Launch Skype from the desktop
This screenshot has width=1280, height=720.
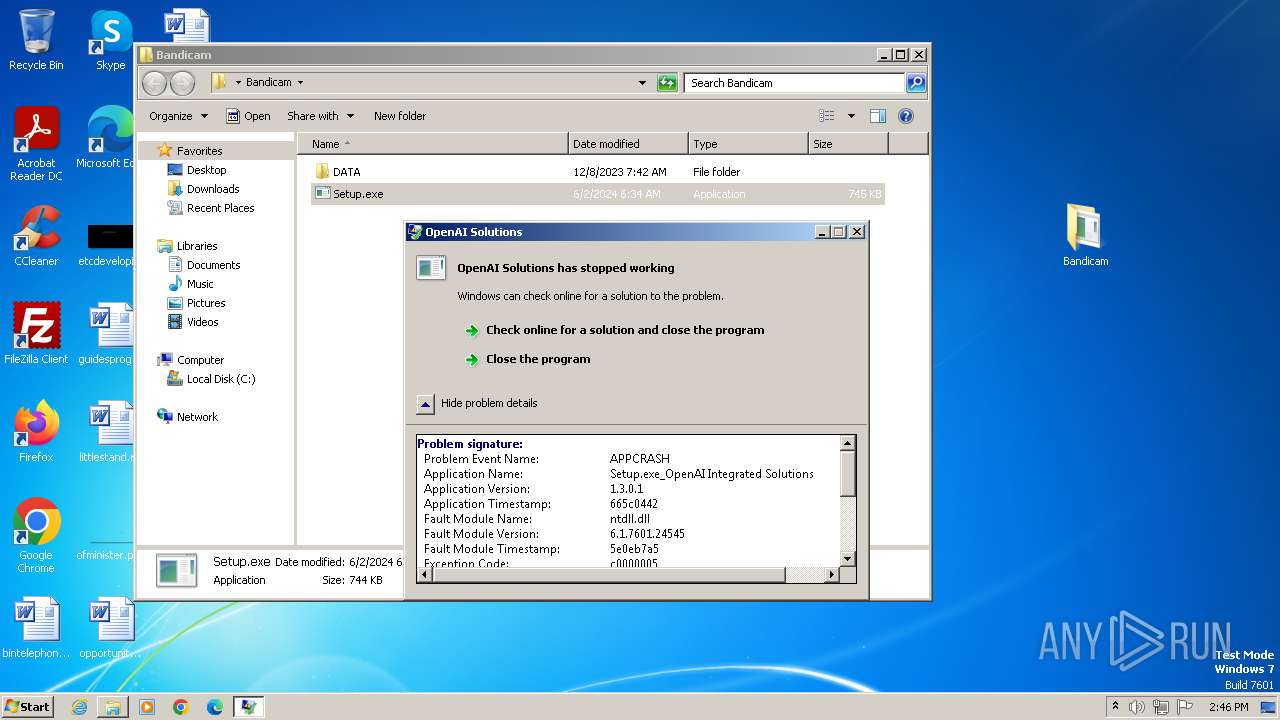click(x=110, y=40)
